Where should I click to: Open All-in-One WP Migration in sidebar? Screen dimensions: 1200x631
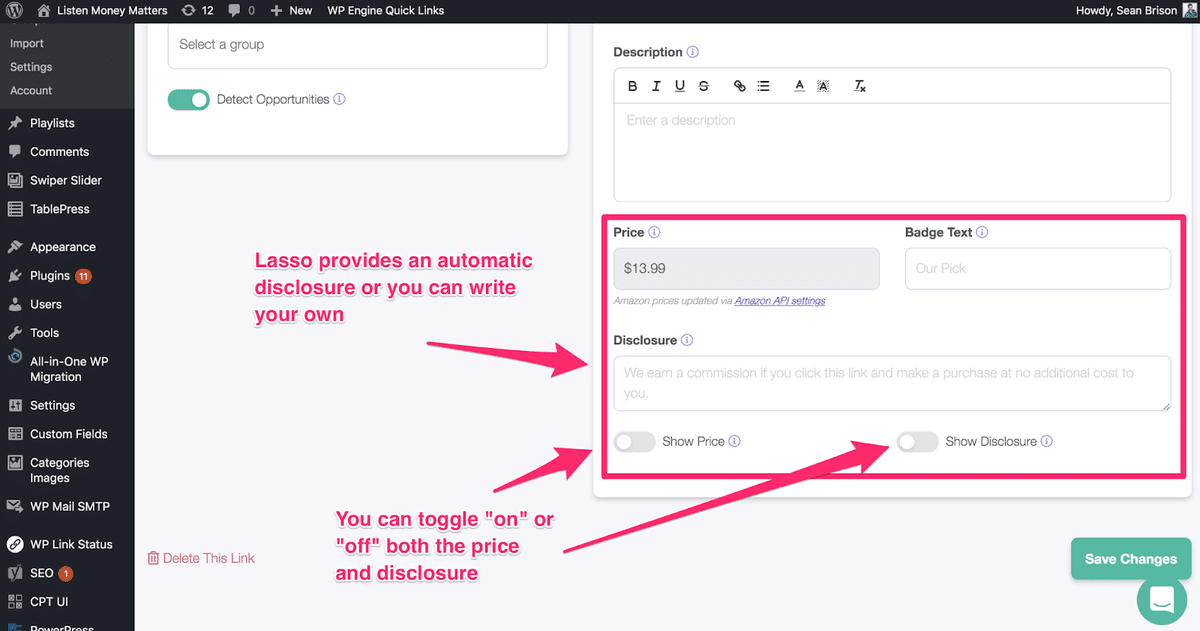coord(67,369)
